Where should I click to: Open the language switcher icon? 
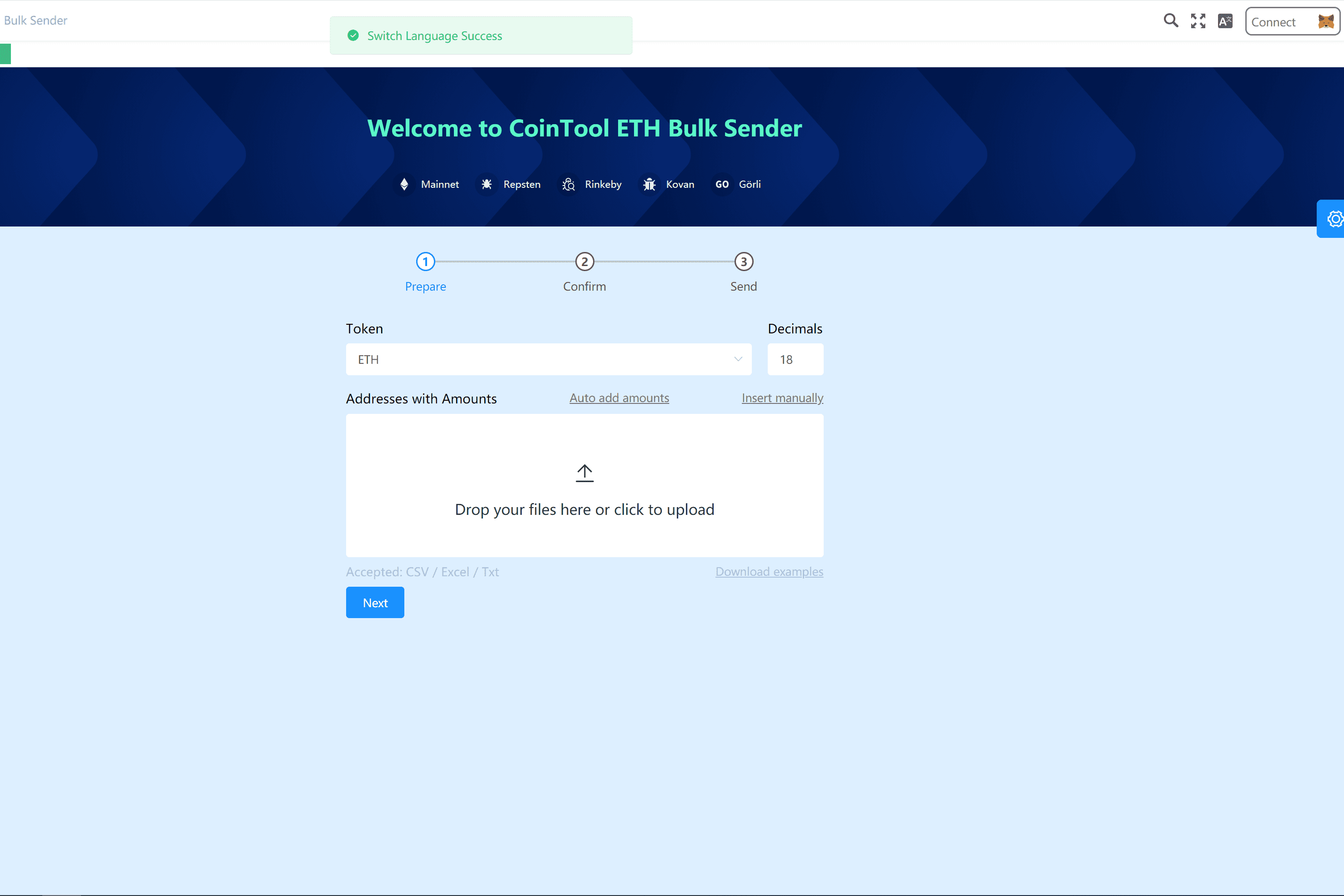[x=1225, y=20]
